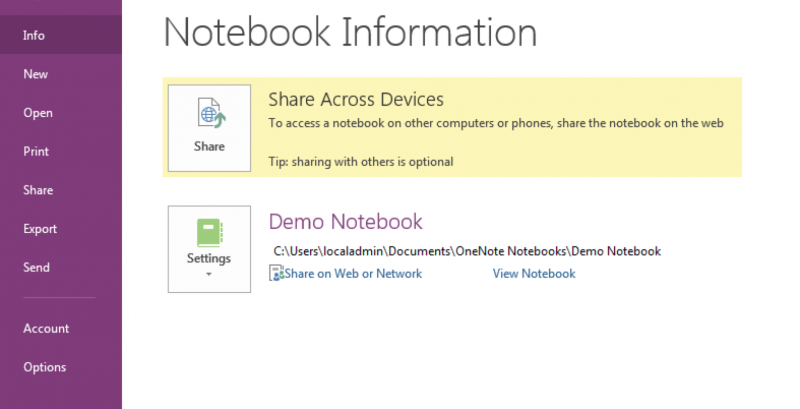Click the sharing-is-optional tip text
Screen dimensions: 800x409
pos(361,161)
